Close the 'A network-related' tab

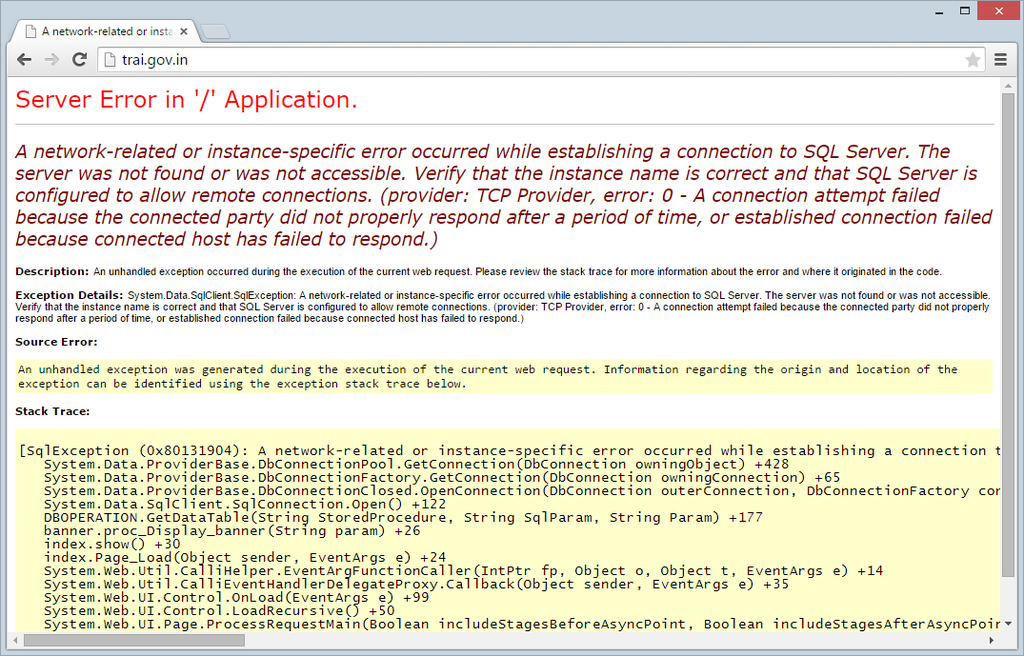[184, 31]
